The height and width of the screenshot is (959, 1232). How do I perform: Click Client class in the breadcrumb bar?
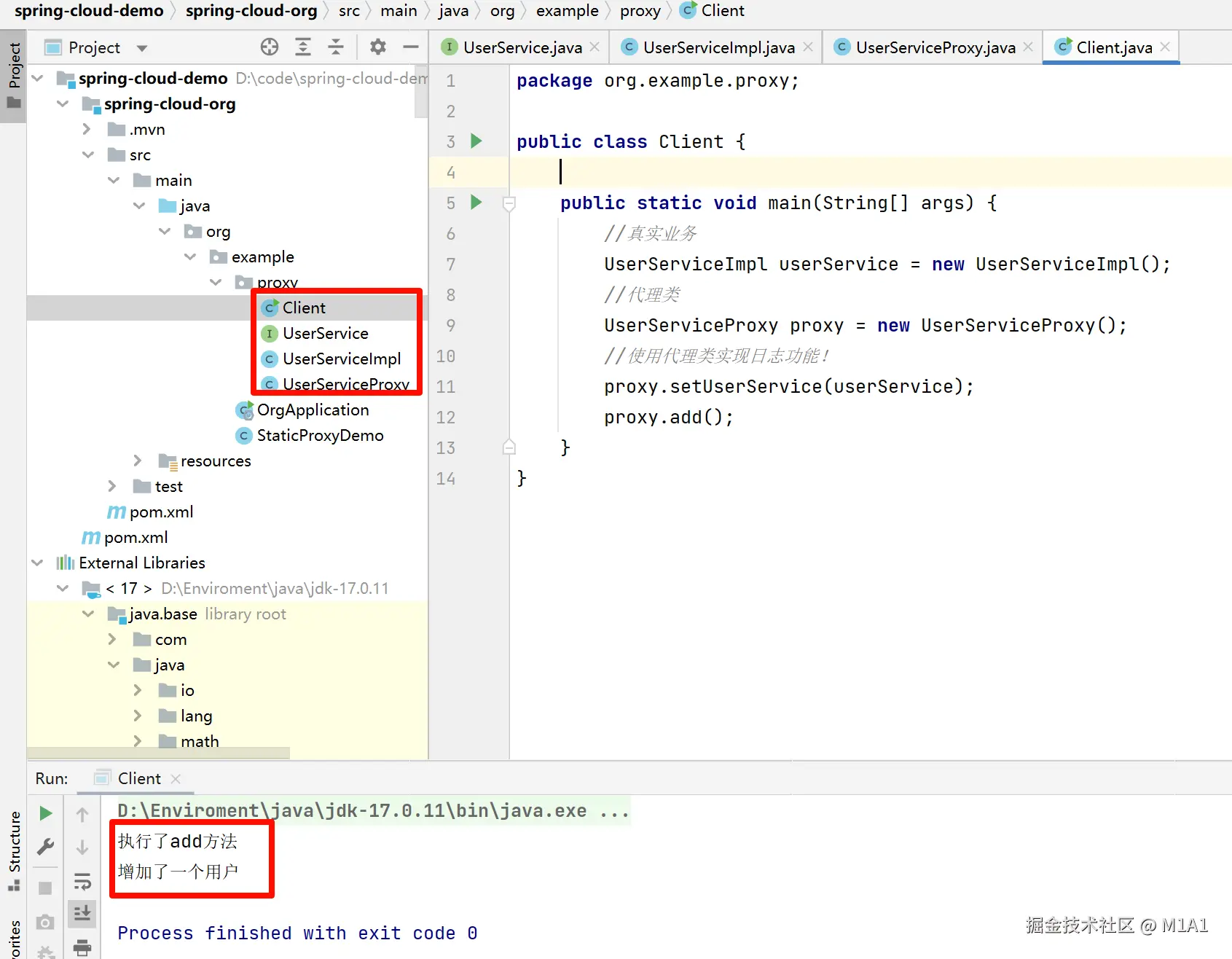tap(712, 11)
